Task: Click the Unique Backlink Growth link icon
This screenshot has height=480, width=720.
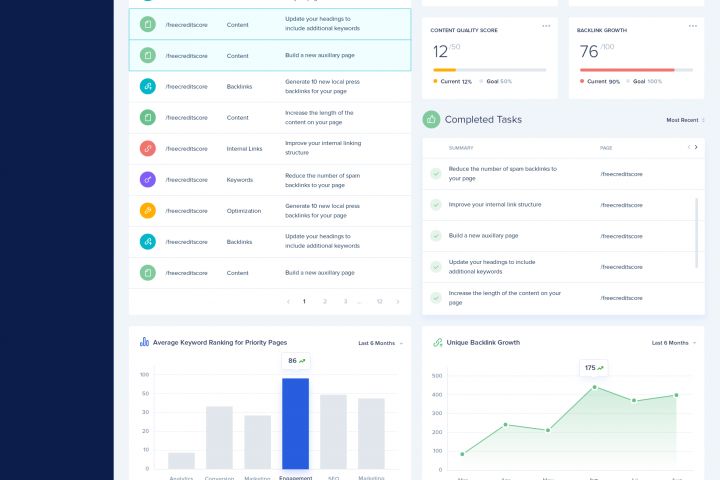Action: pyautogui.click(x=438, y=342)
